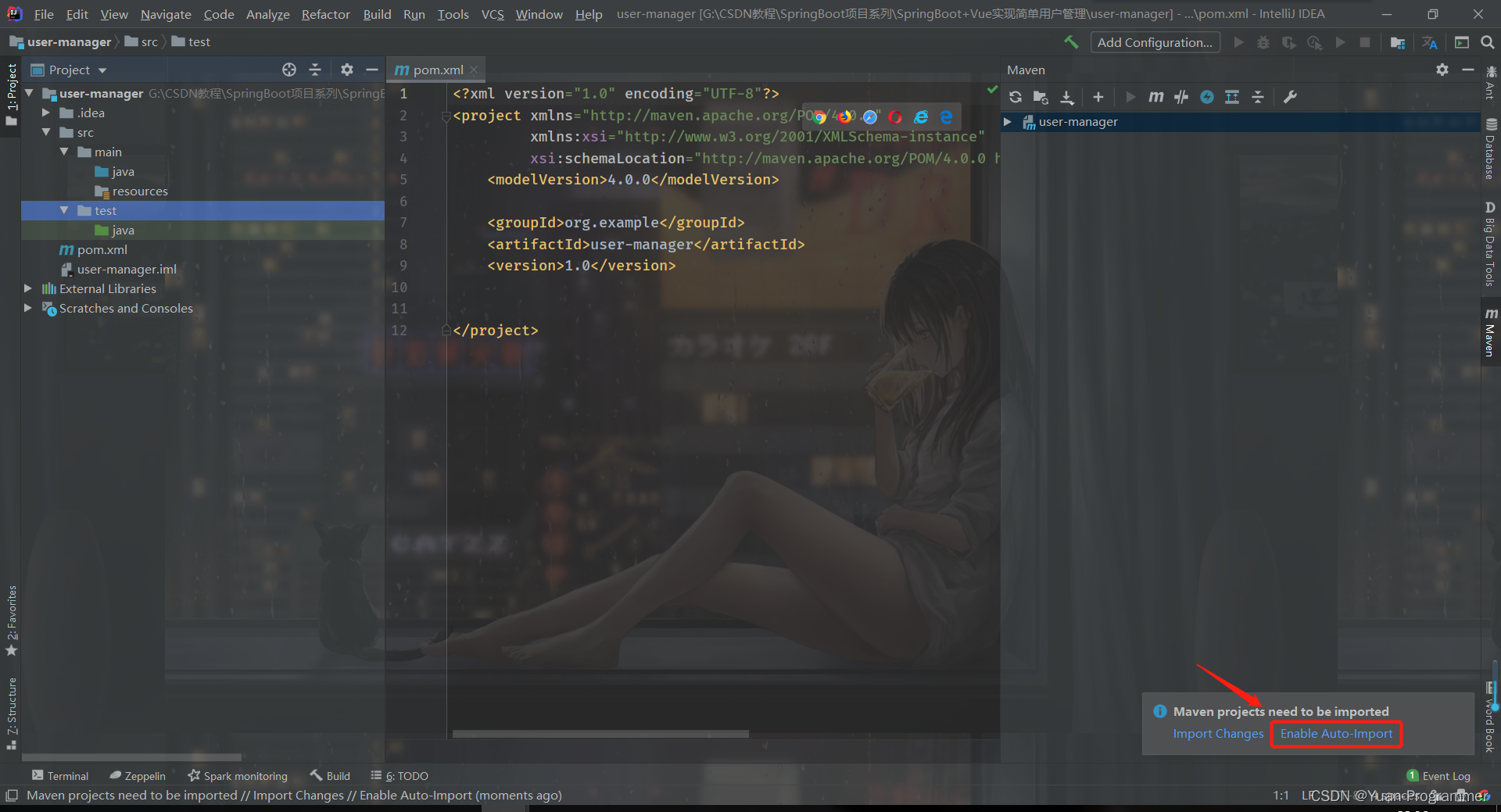Expand the user-manager node in Maven panel

(1008, 122)
